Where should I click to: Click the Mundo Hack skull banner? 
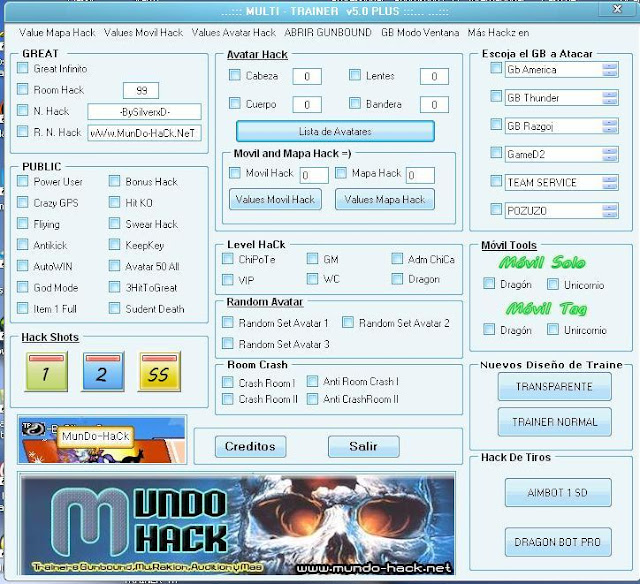(237, 525)
